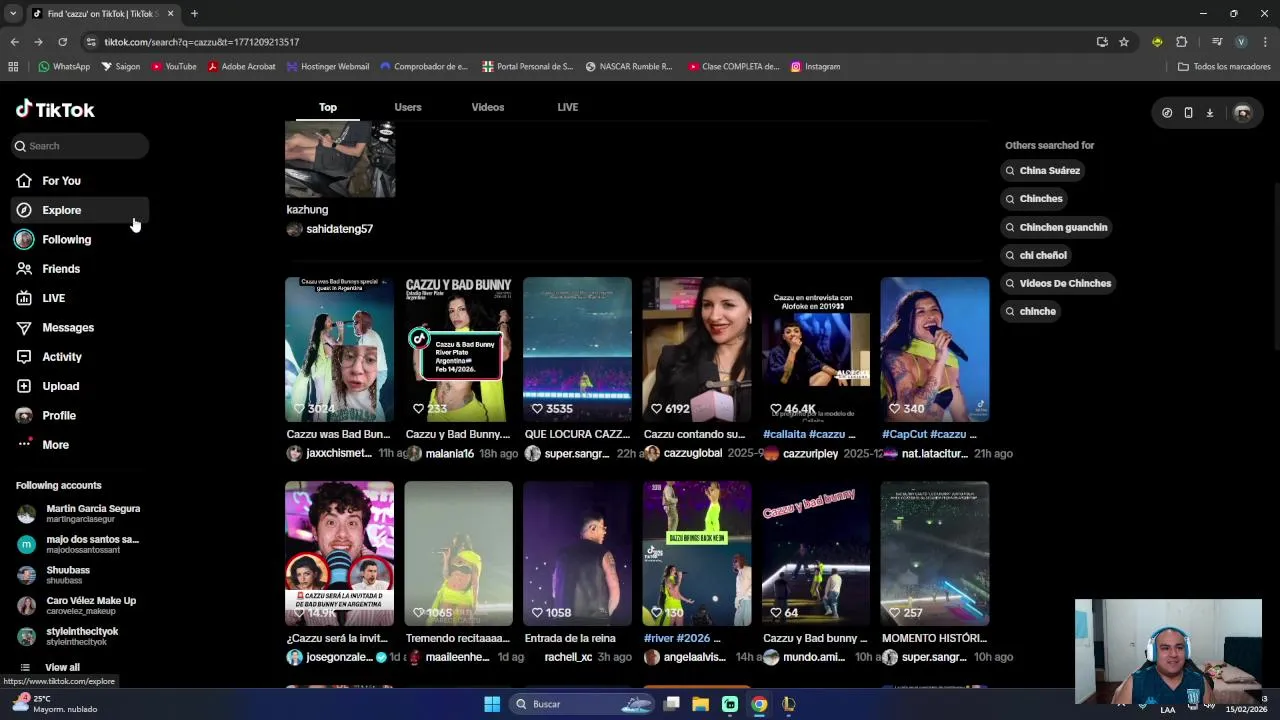Switch to the Users results tab
Viewport: 1280px width, 720px height.
408,107
